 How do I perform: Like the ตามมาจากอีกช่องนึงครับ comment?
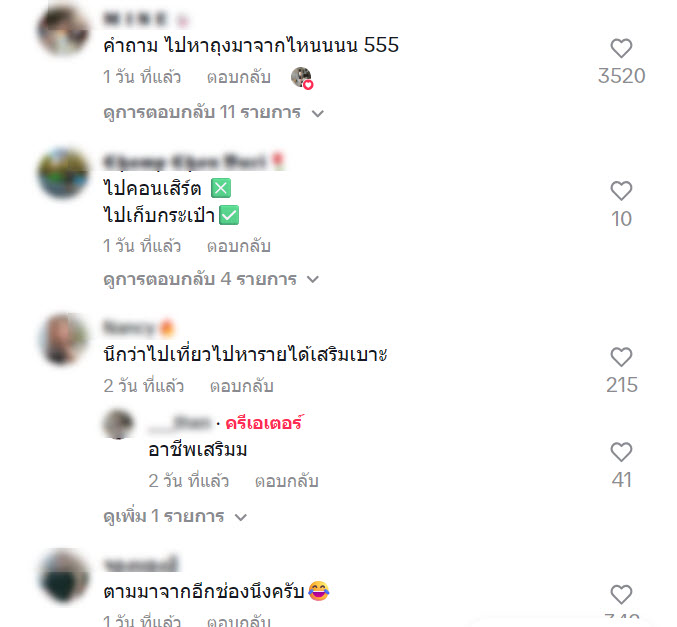click(x=621, y=595)
